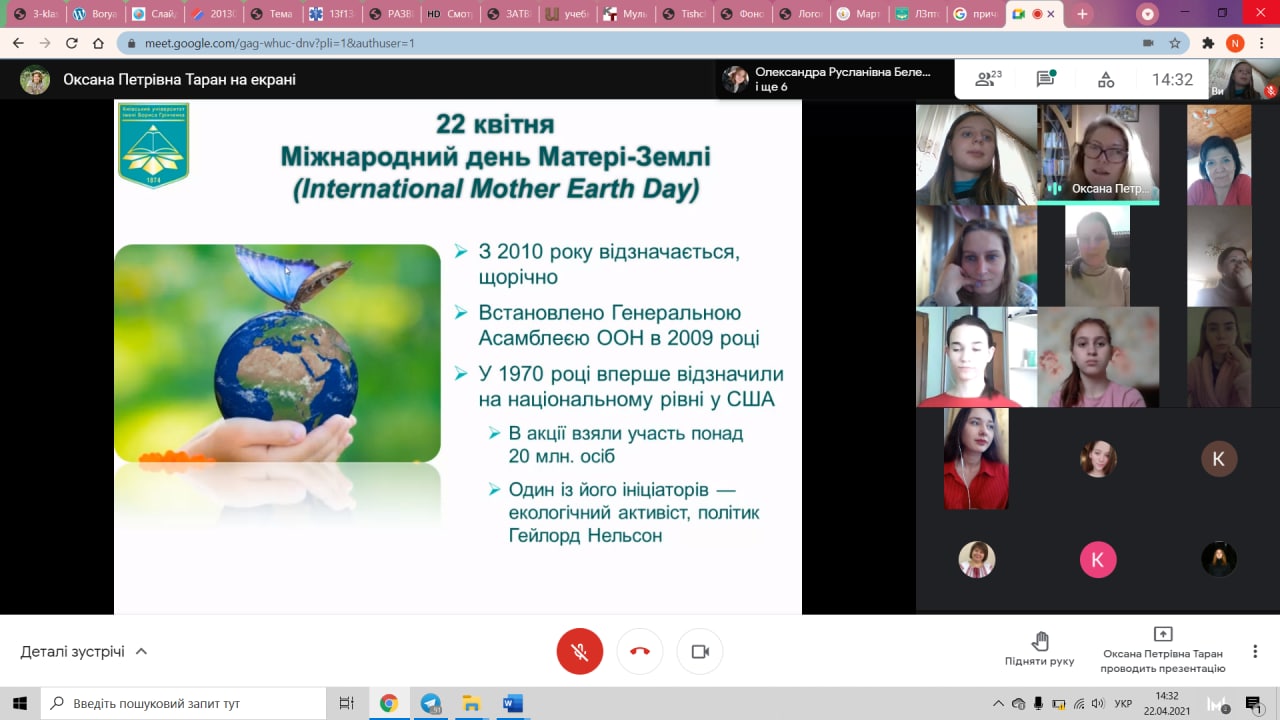Open Chrome extensions puzzle menu

pyautogui.click(x=1208, y=43)
